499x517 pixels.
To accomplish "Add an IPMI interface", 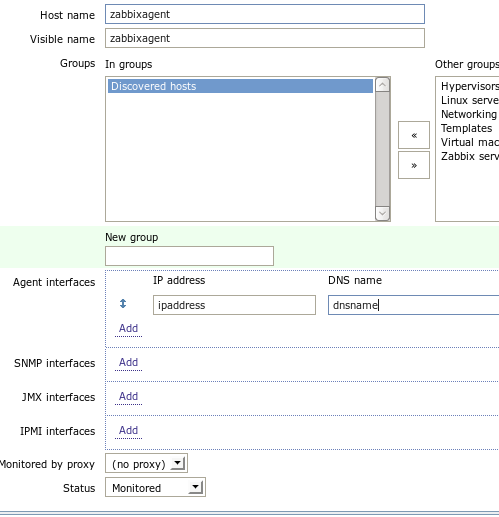I will tap(128, 430).
